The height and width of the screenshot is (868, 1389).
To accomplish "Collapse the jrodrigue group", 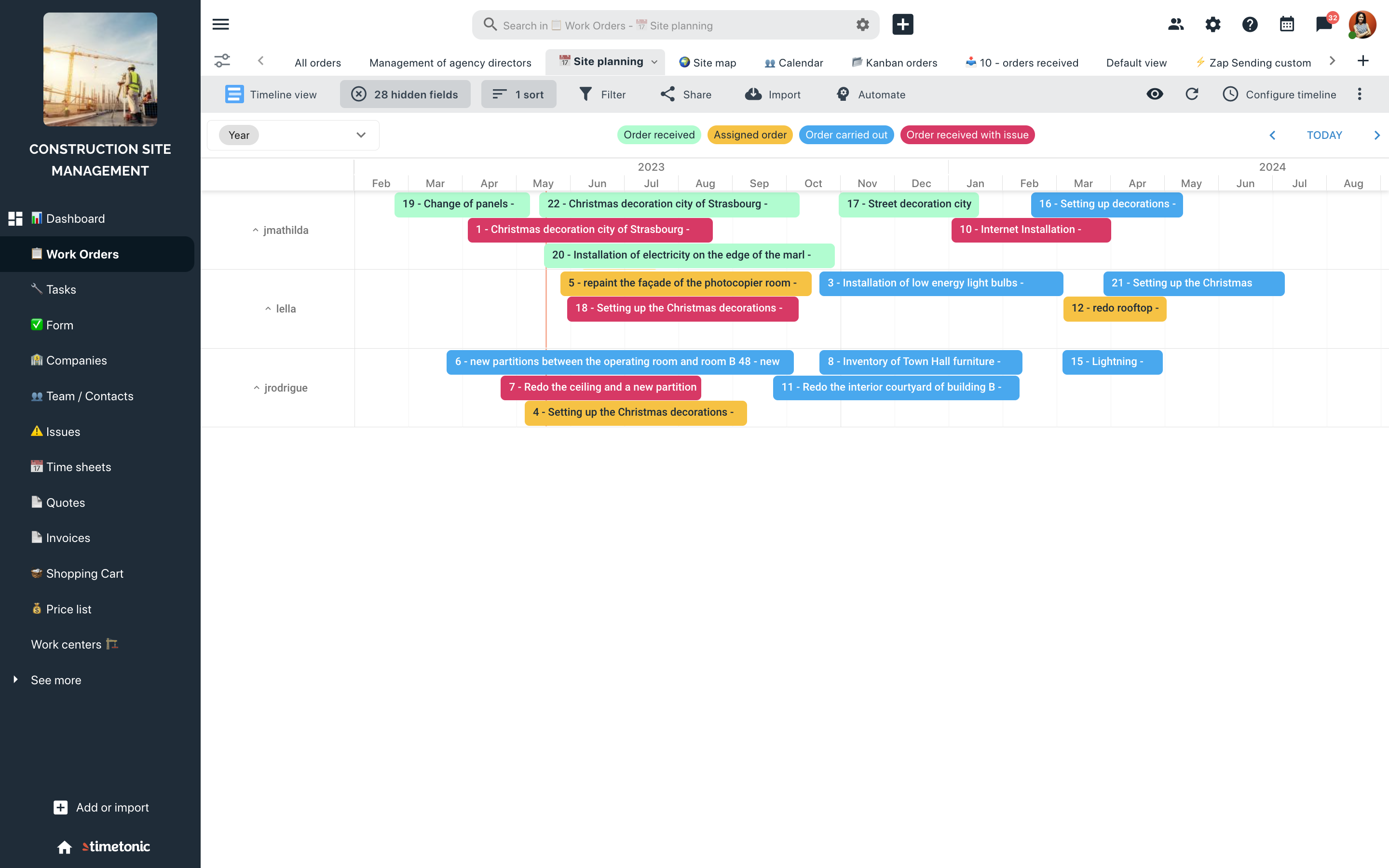I will [257, 388].
